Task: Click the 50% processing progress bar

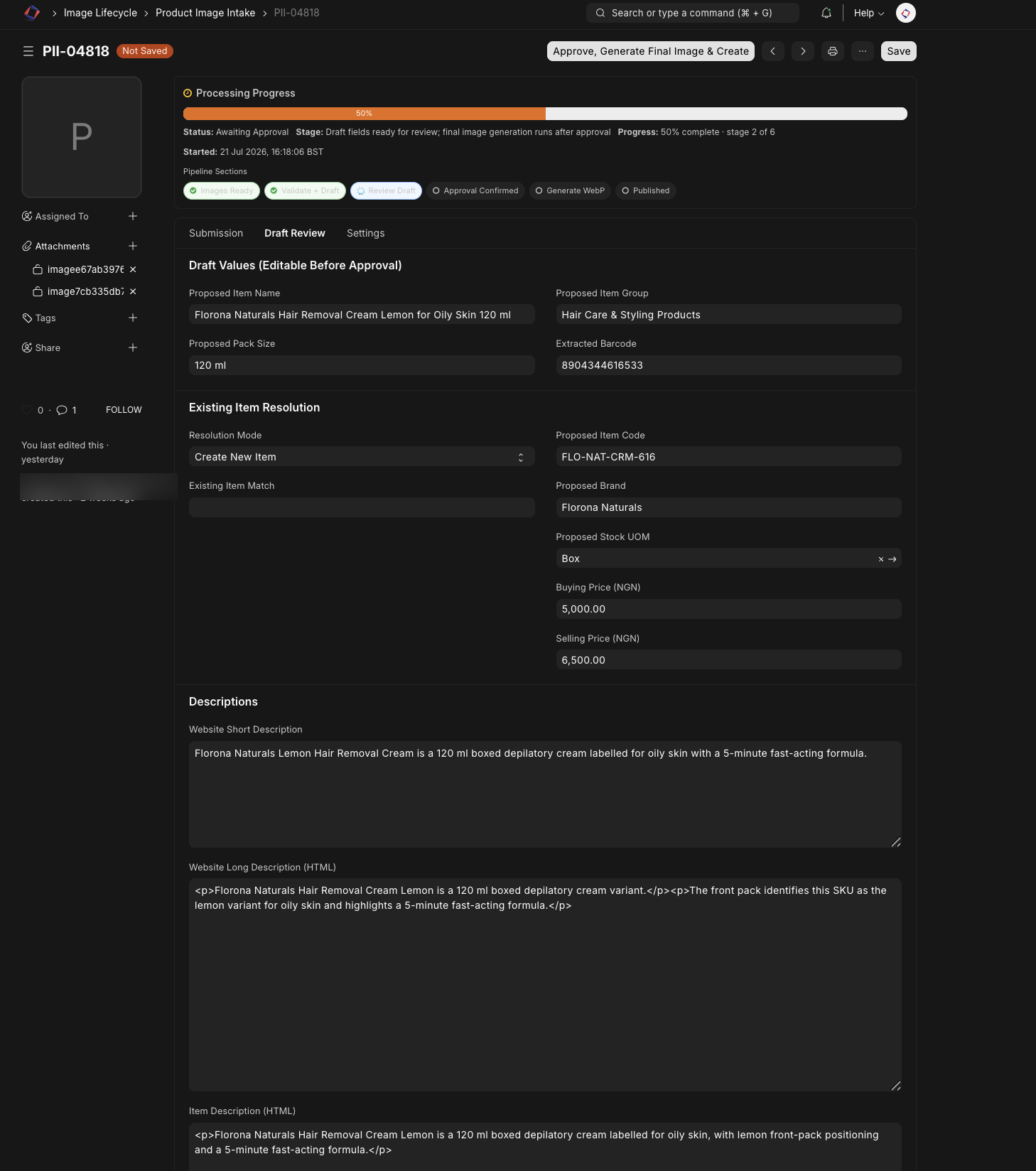Action: click(x=545, y=114)
